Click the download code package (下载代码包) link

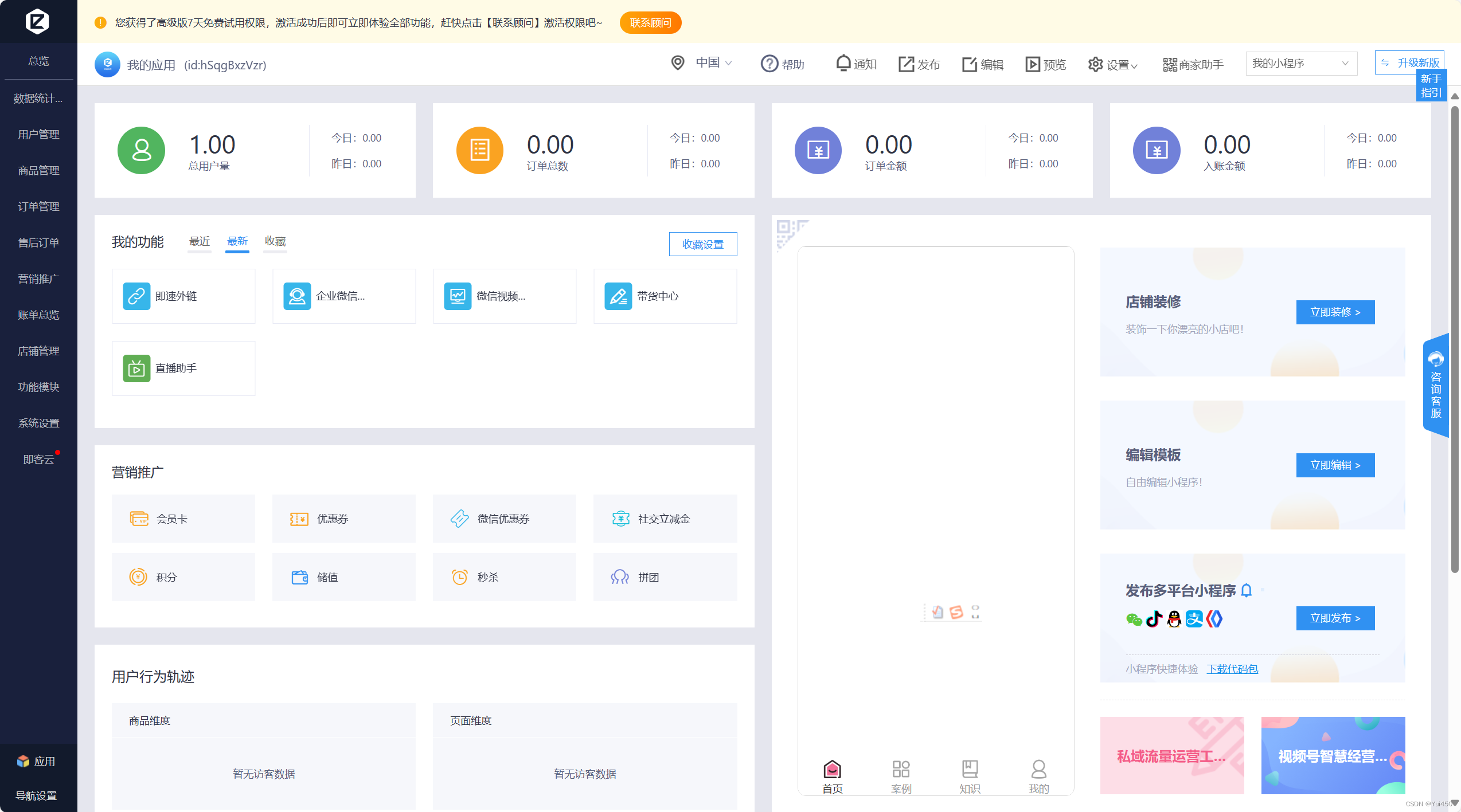[x=1232, y=669]
